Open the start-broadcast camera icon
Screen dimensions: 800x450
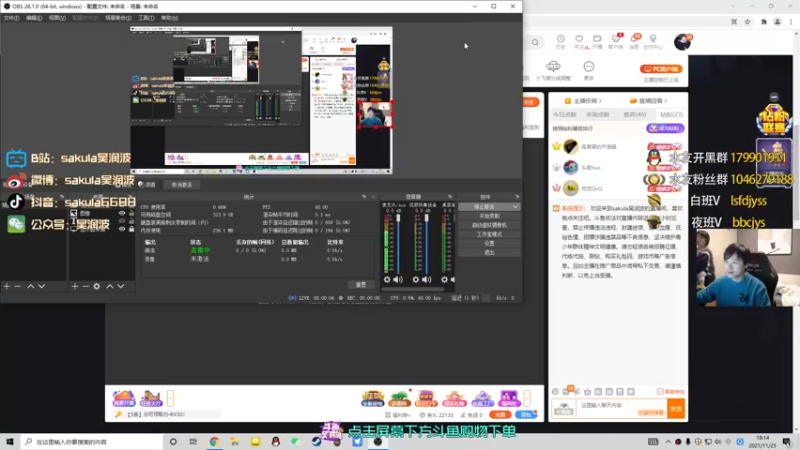click(597, 41)
